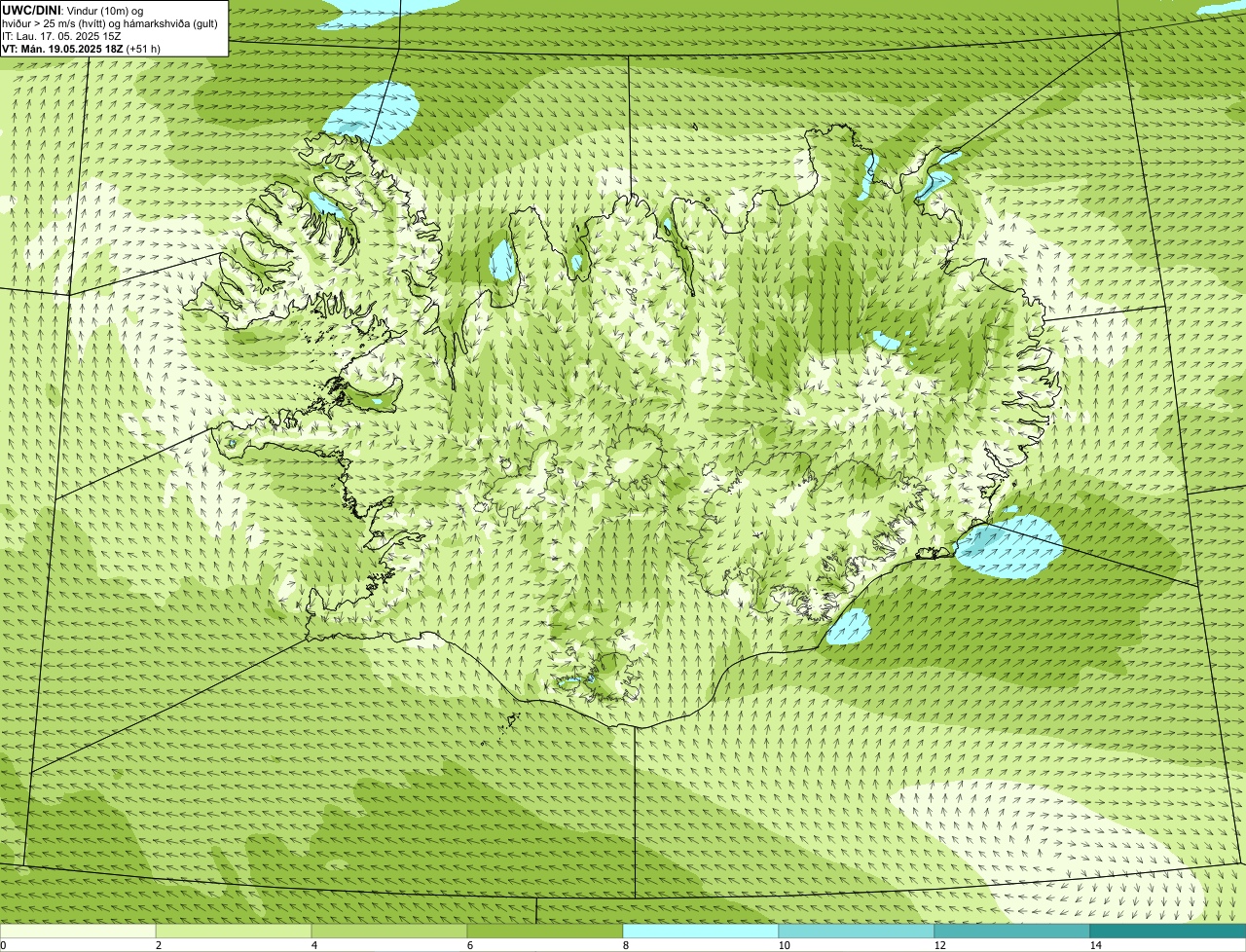The height and width of the screenshot is (952, 1246).
Task: Click the "VT: Mán. 19.05.2025 18Z" line
Action: point(63,49)
